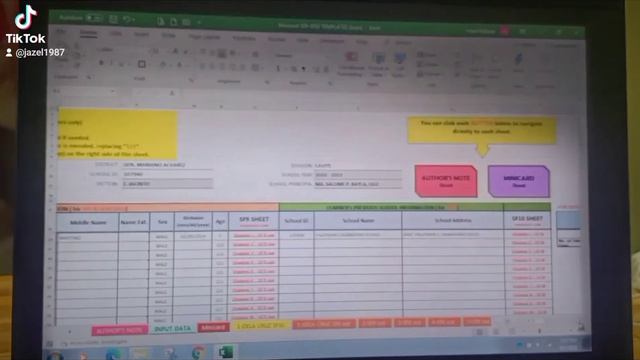Click the SF9 SHEET column header
The width and height of the screenshot is (640, 360).
(254, 221)
